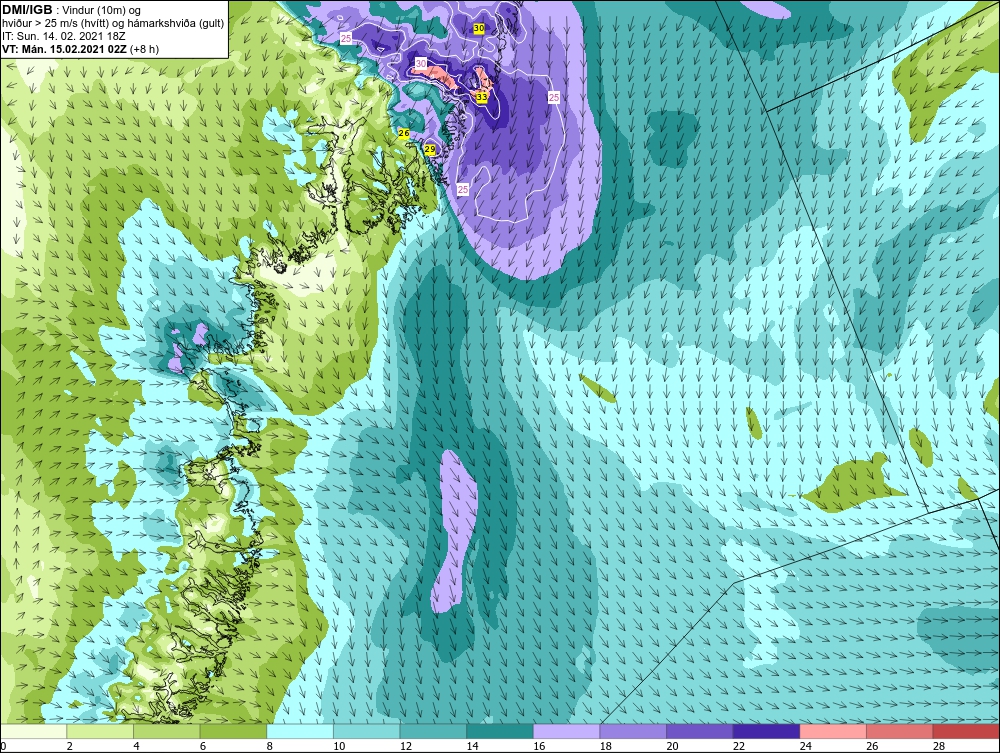Click the 16–18 m/s lavender legend swatch

tap(566, 731)
